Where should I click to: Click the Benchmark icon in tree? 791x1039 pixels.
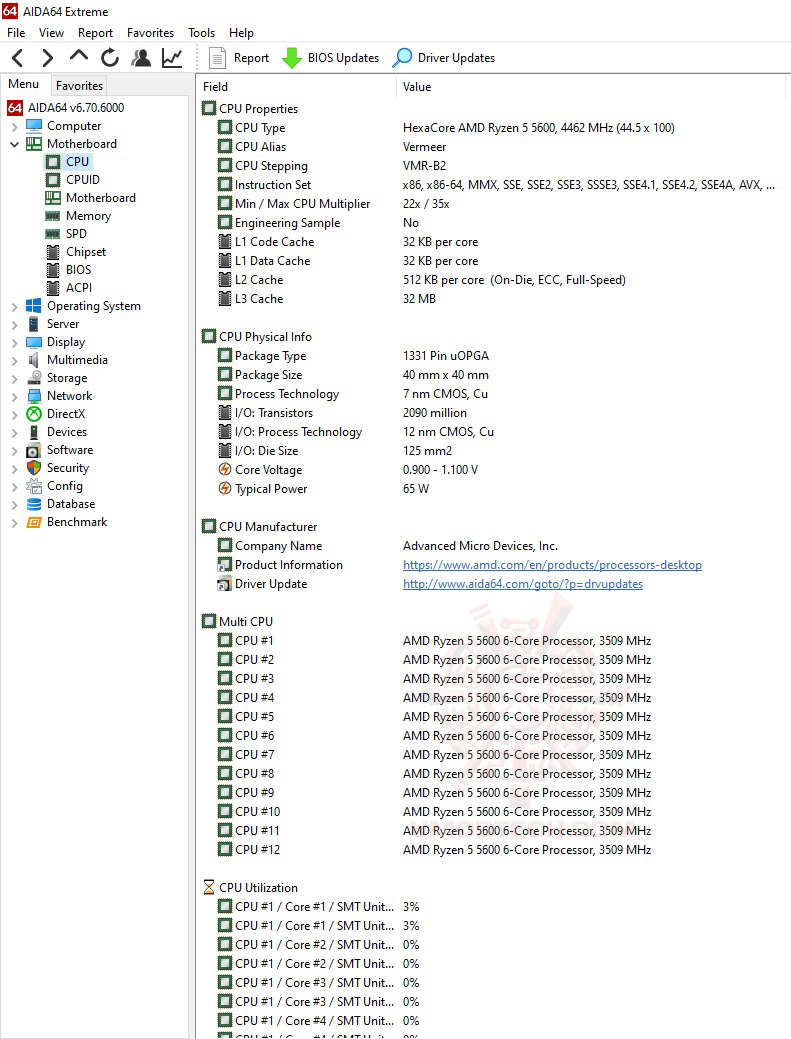click(x=34, y=522)
